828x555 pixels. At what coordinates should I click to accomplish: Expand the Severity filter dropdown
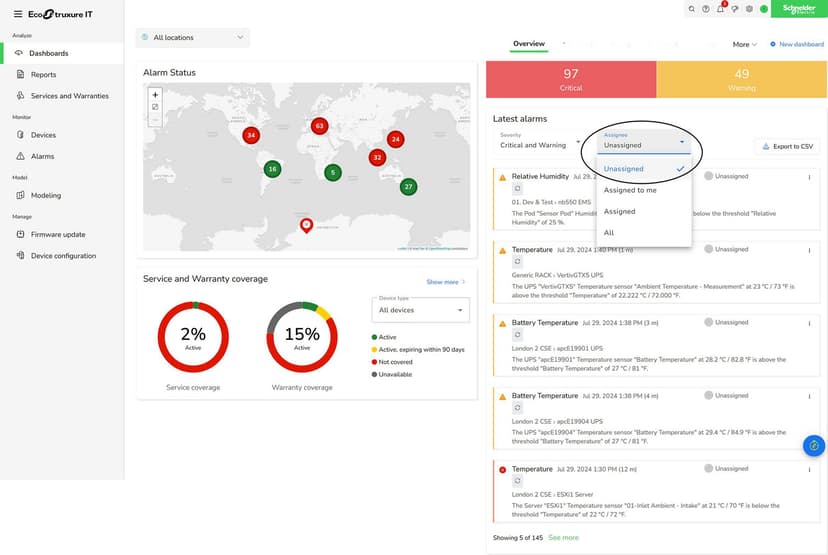540,142
